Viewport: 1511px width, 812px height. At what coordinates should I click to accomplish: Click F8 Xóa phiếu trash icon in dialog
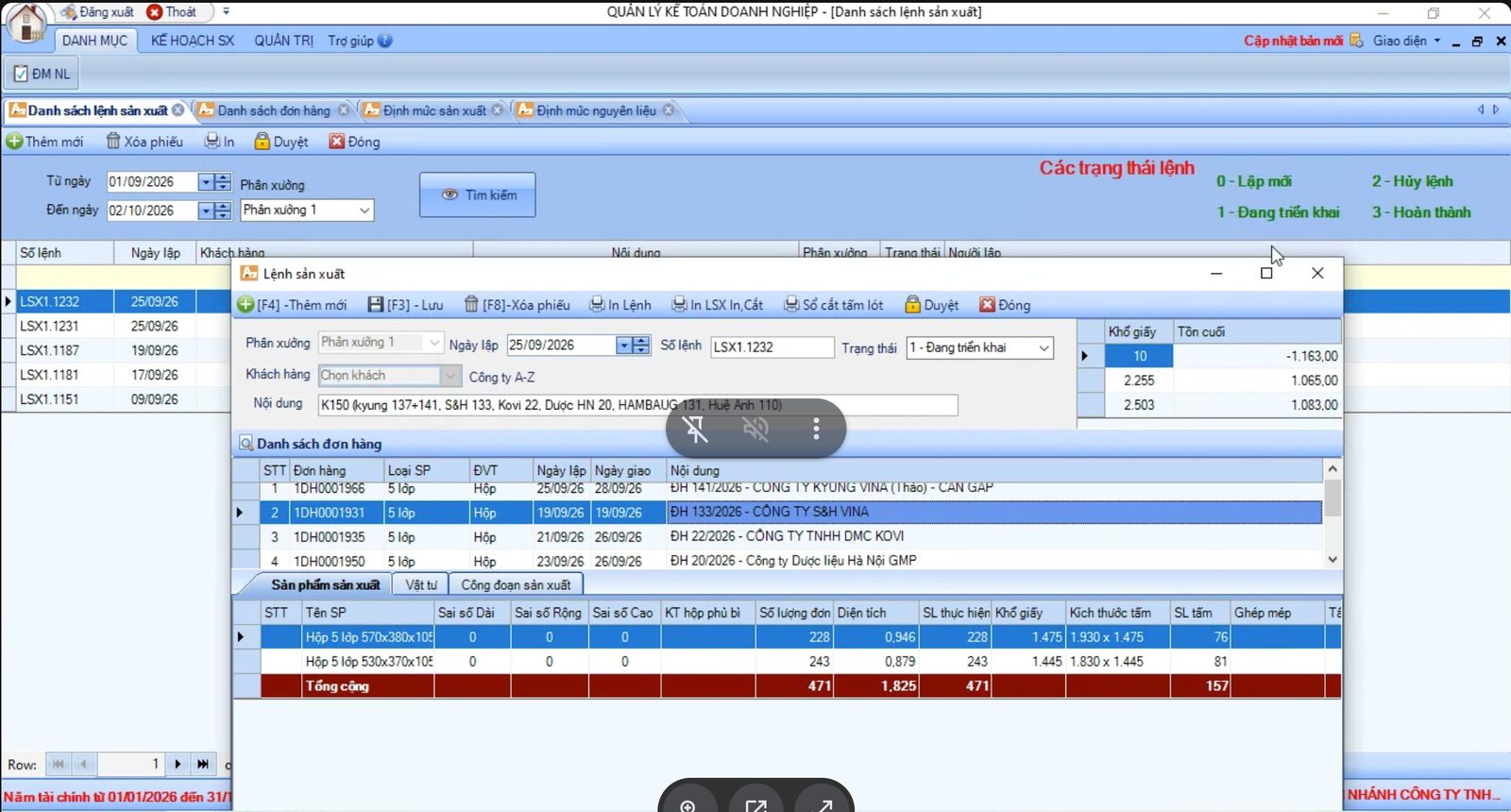coord(471,304)
